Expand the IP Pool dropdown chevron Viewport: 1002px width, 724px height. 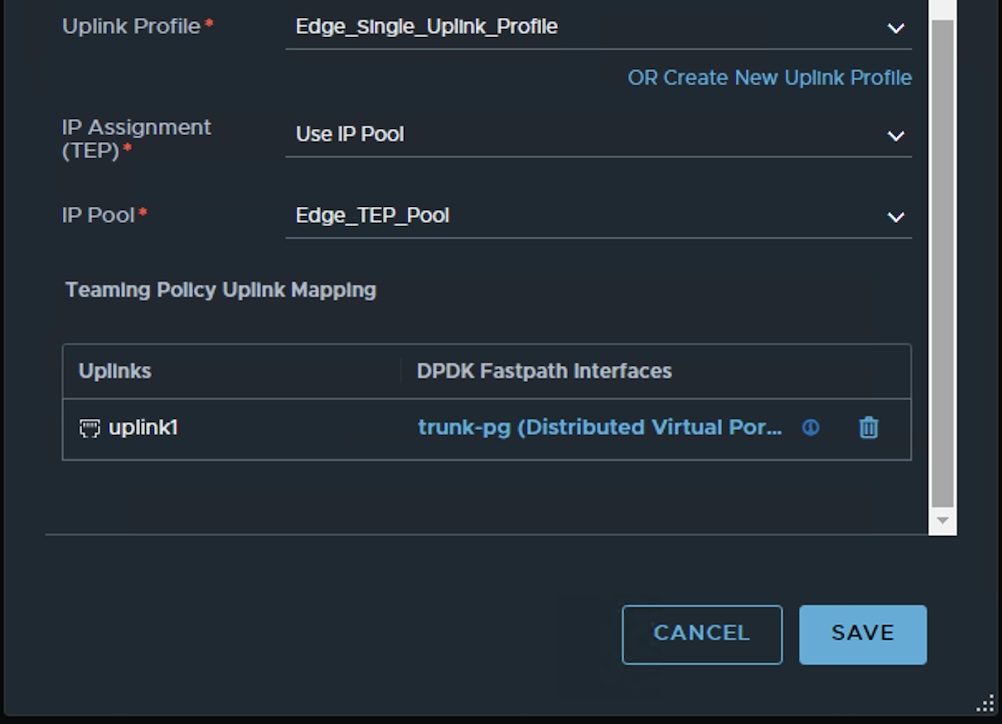895,217
